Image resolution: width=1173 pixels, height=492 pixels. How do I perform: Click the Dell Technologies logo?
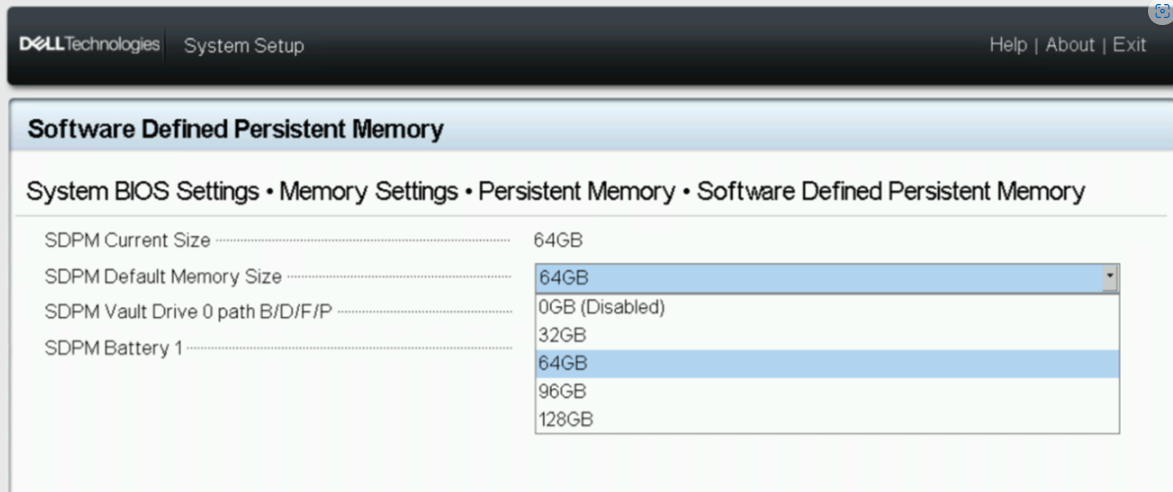[89, 45]
